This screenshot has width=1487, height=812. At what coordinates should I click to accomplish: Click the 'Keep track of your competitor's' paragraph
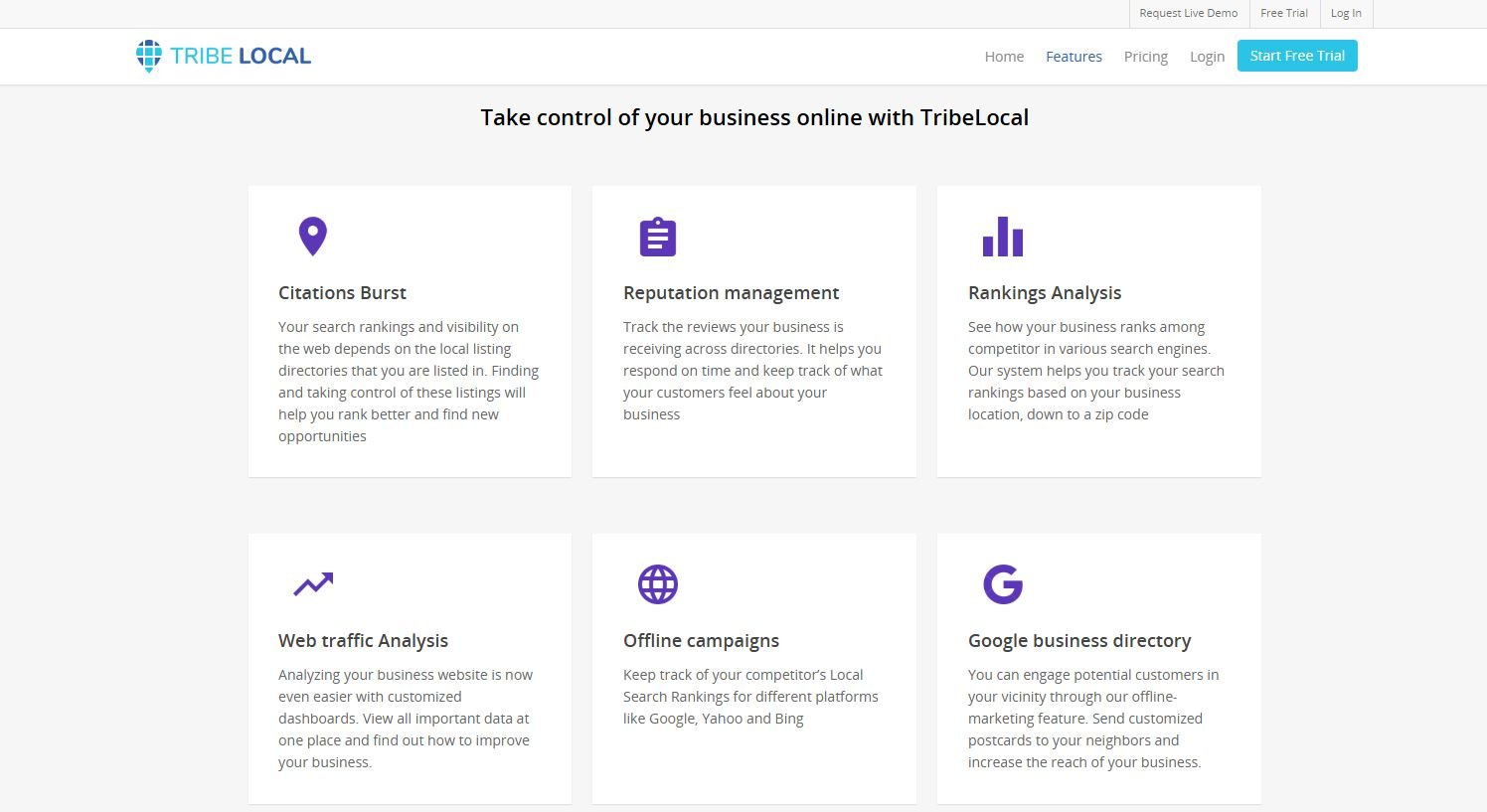click(x=750, y=697)
